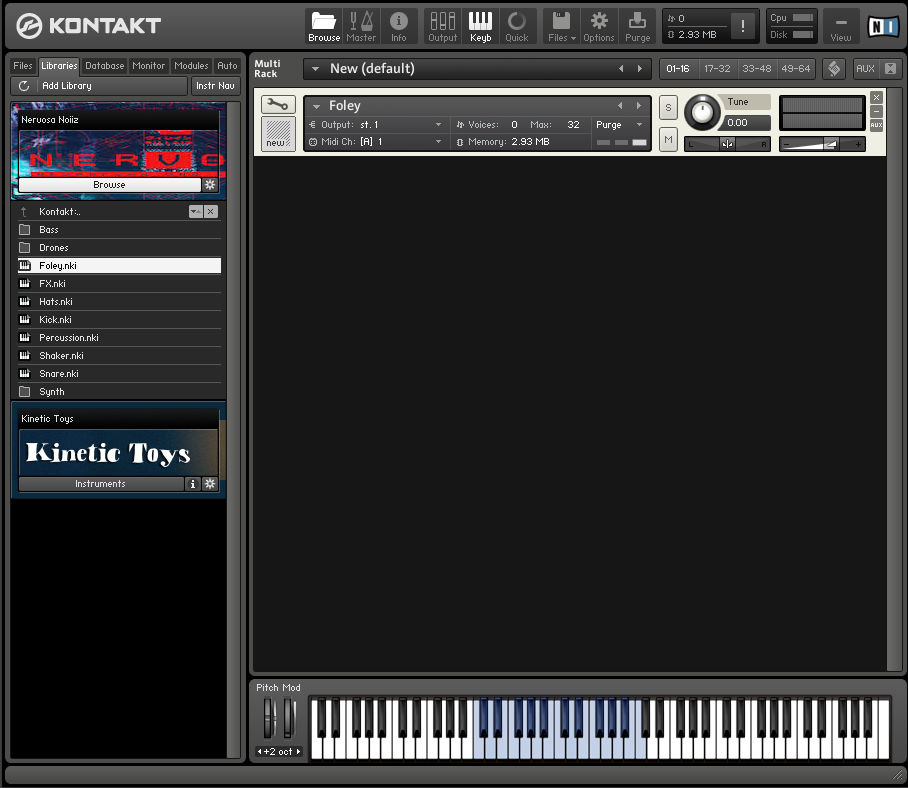Remove the Foley instrument from rack
The image size is (908, 788).
coord(876,97)
